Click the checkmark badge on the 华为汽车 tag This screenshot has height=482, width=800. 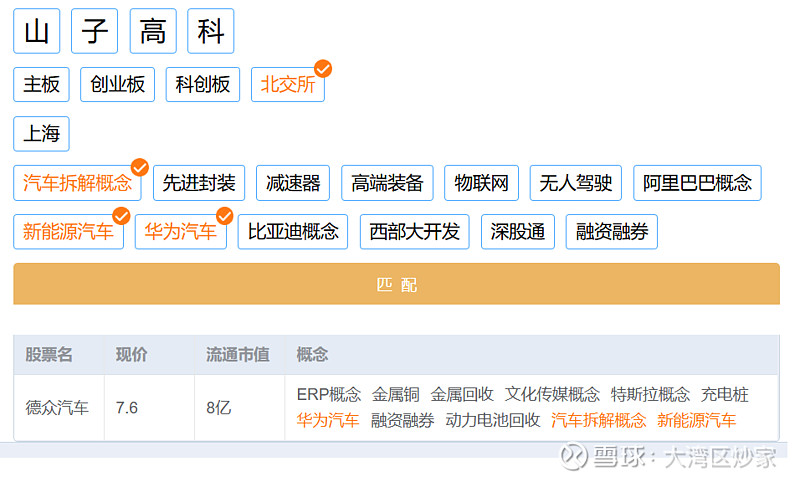224,216
